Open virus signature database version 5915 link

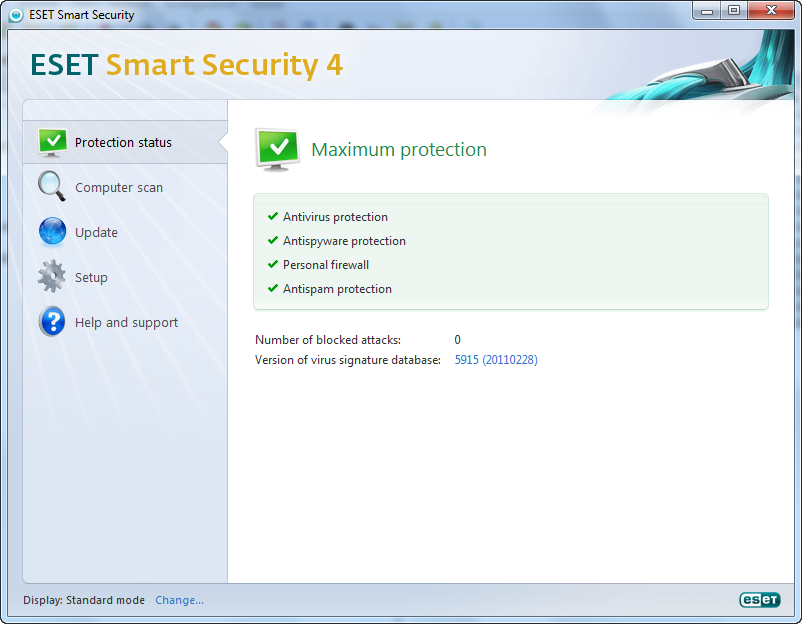coord(496,360)
